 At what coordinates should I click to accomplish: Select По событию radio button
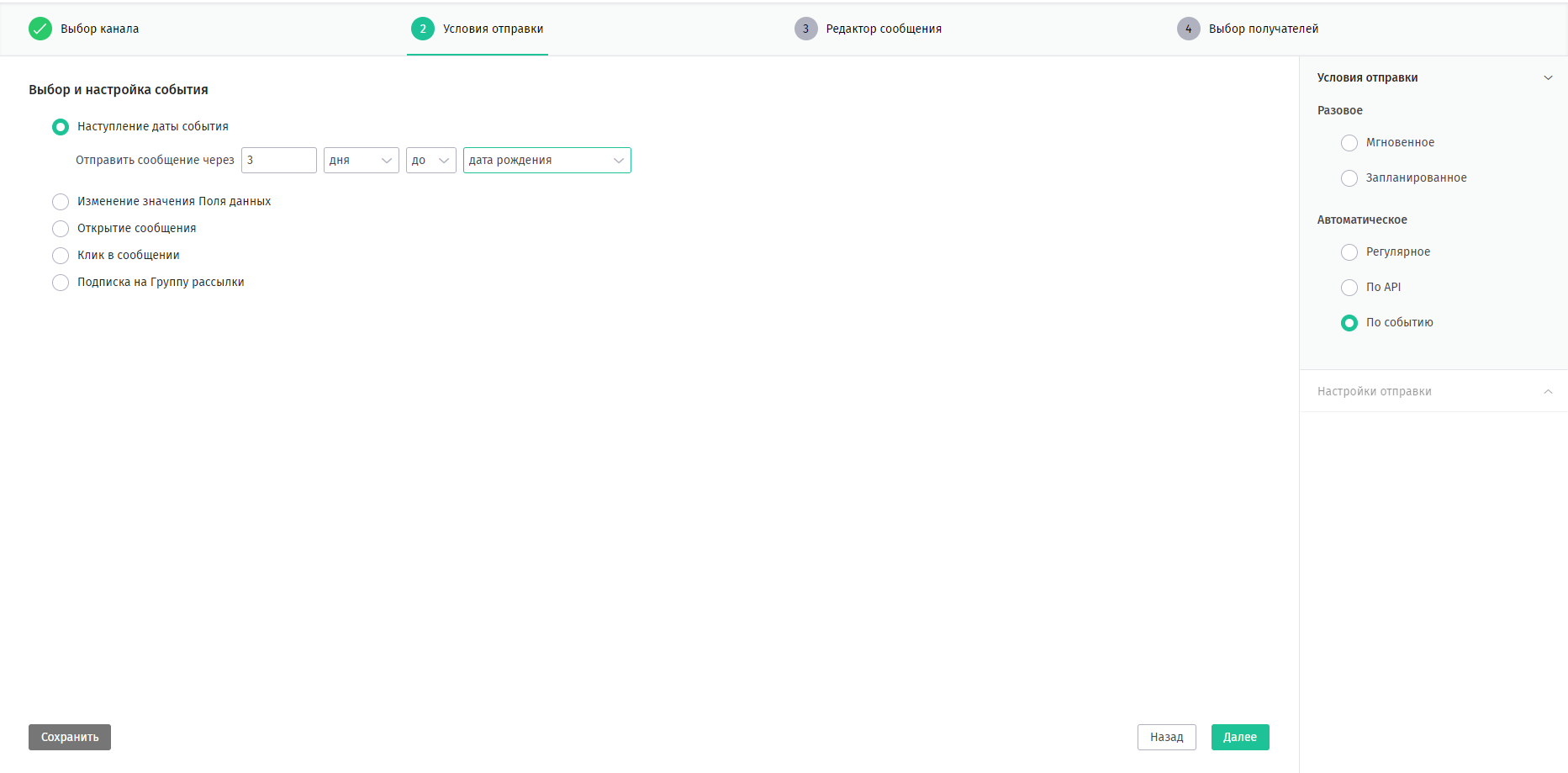point(1349,323)
